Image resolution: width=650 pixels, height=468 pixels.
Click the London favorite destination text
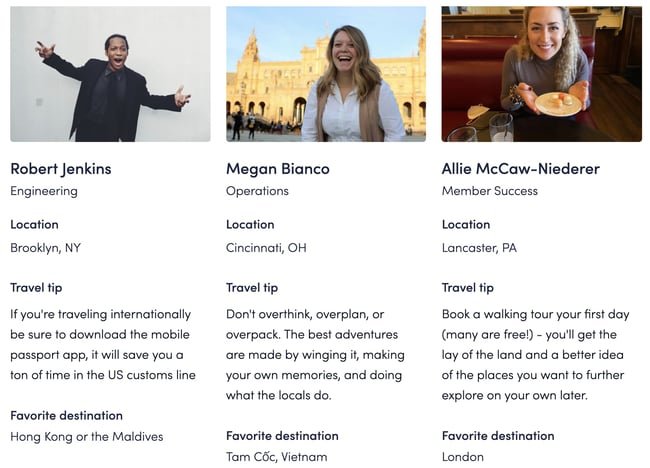coord(463,457)
